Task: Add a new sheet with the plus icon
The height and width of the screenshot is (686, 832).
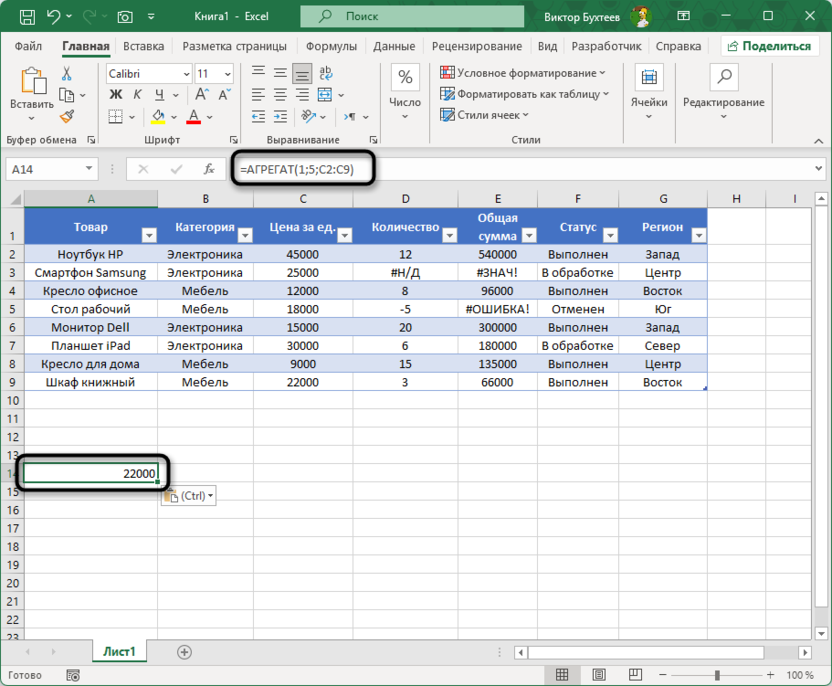Action: point(184,651)
